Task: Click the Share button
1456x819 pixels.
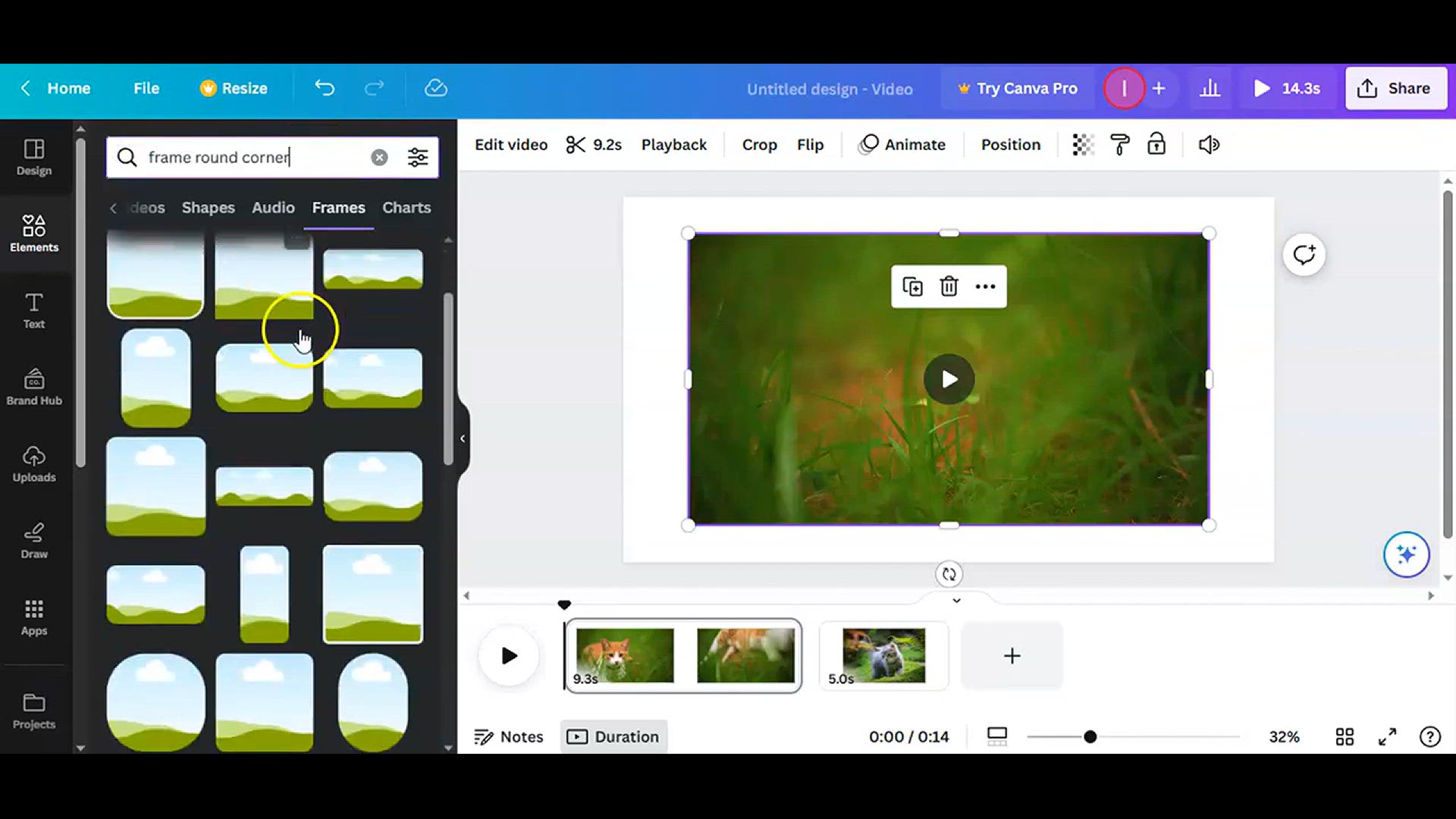Action: click(x=1395, y=88)
